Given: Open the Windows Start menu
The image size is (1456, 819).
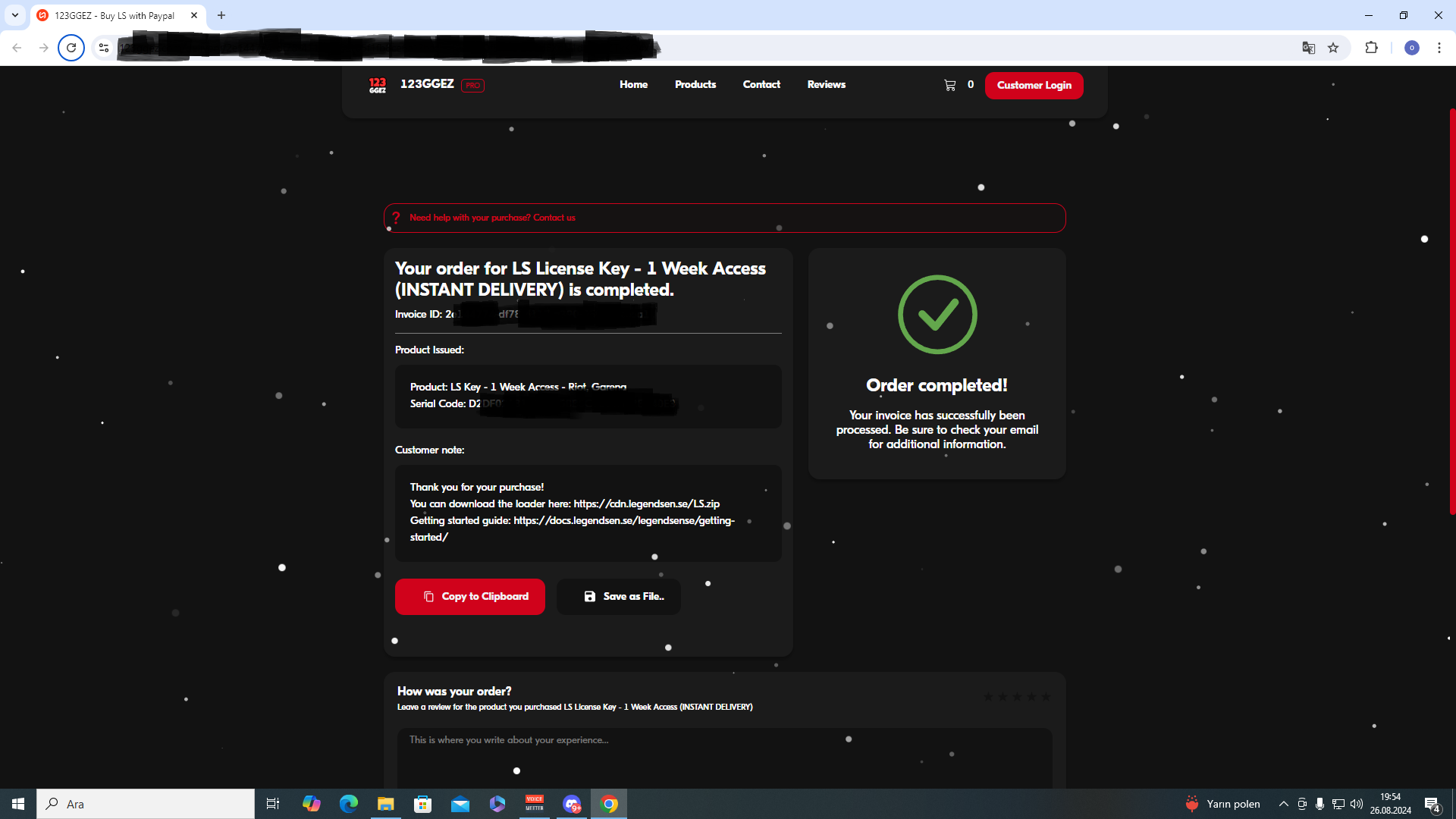Looking at the screenshot, I should tap(18, 804).
